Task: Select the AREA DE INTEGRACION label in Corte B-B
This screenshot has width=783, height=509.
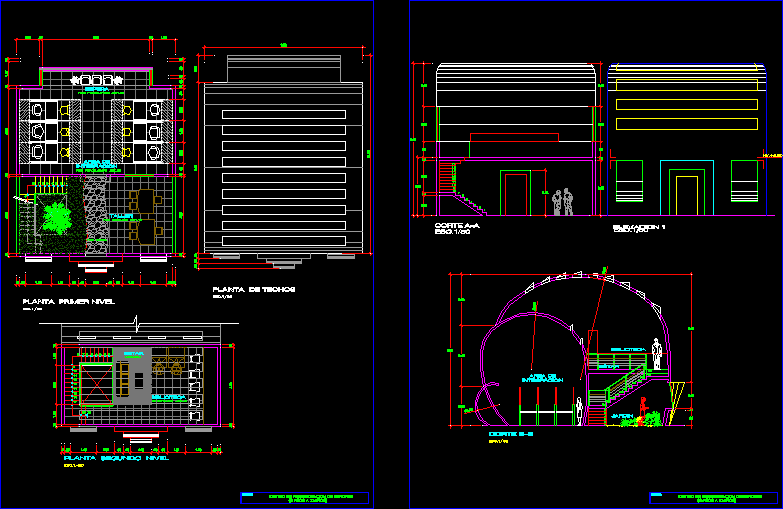Action: (x=540, y=378)
